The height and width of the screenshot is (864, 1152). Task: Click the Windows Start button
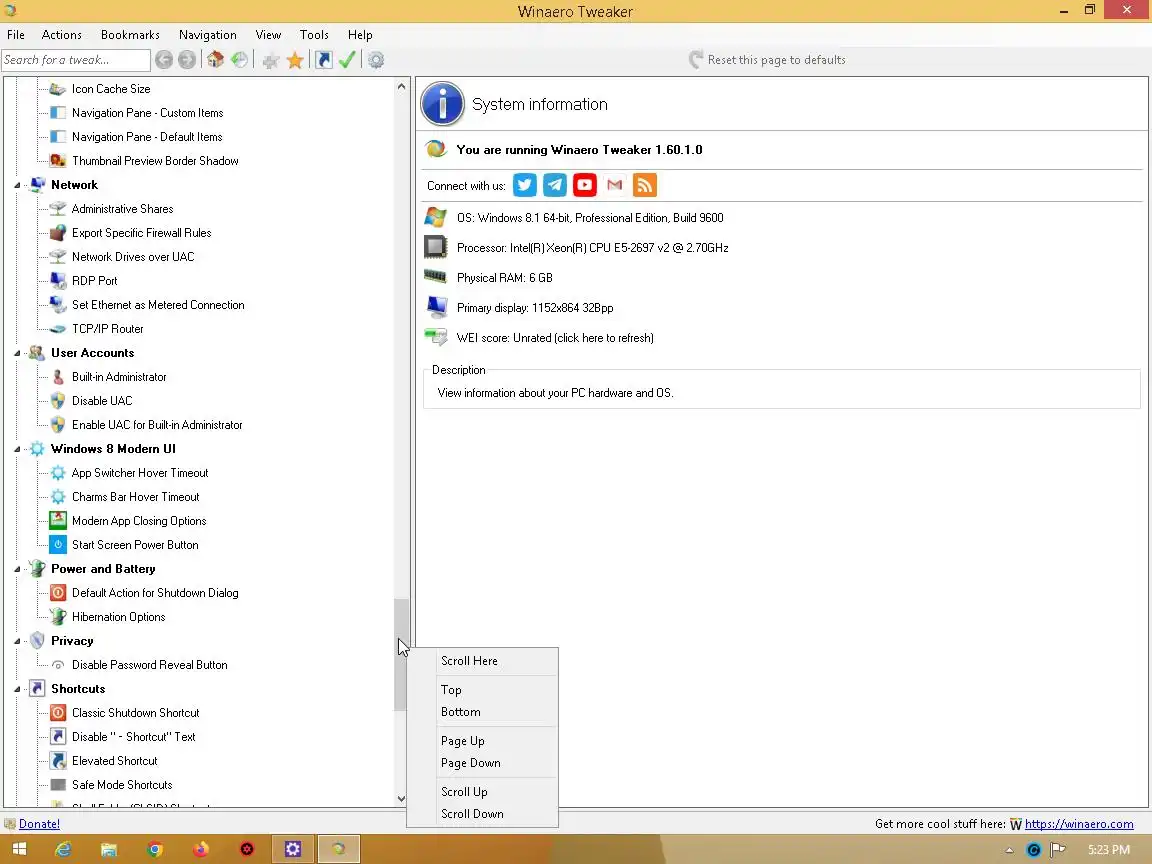(x=19, y=849)
